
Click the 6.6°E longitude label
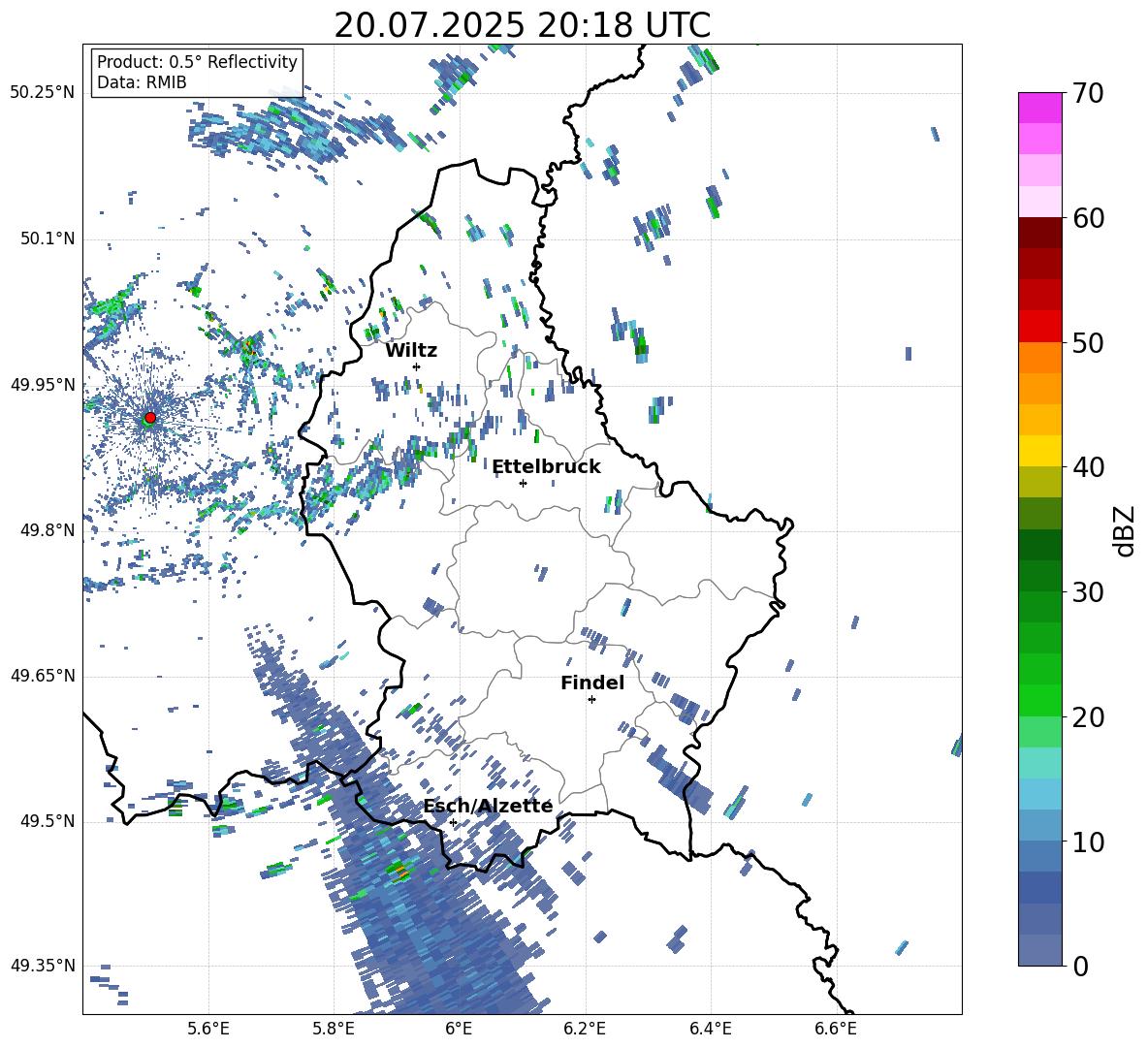click(836, 1029)
